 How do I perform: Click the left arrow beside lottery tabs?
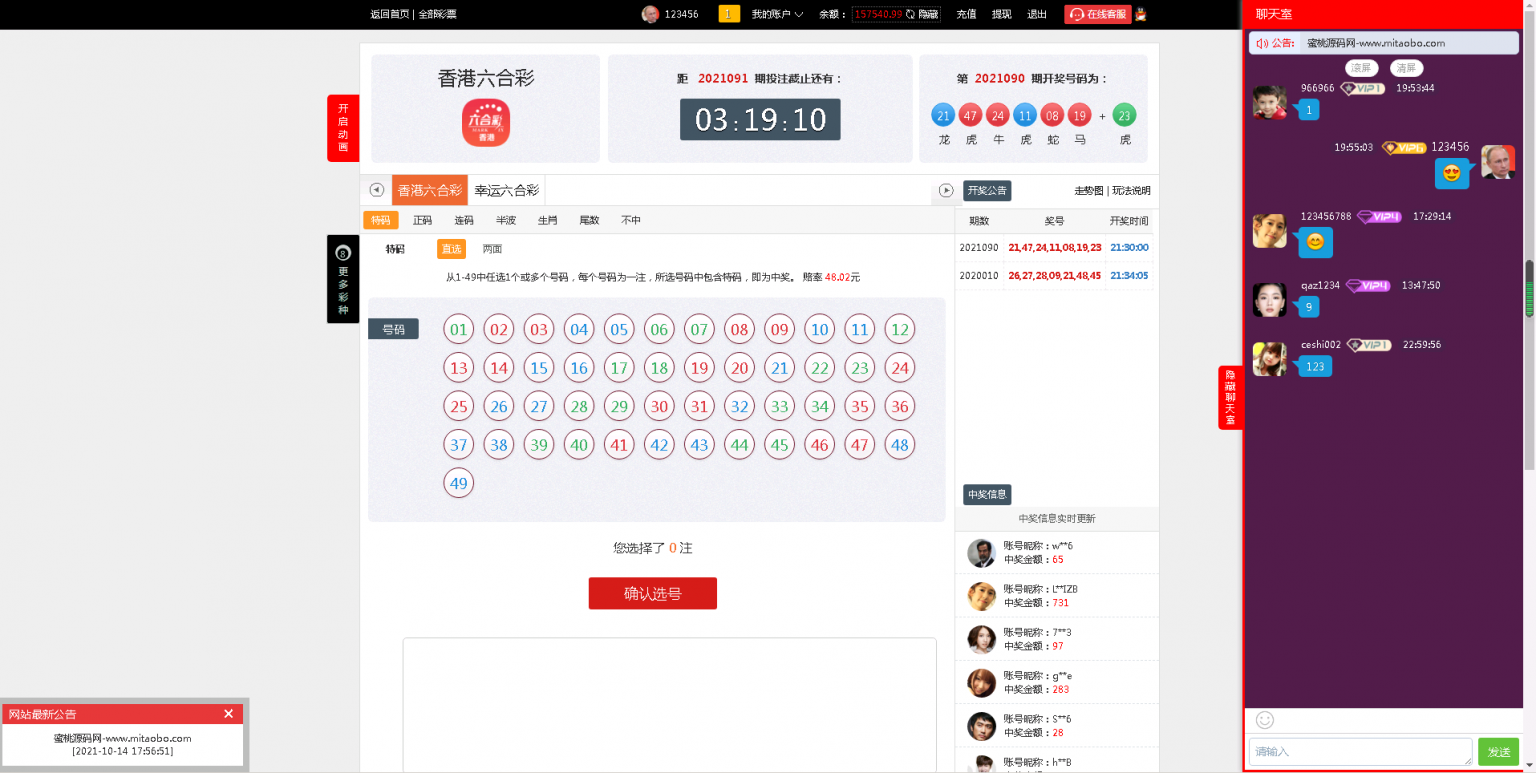point(377,190)
